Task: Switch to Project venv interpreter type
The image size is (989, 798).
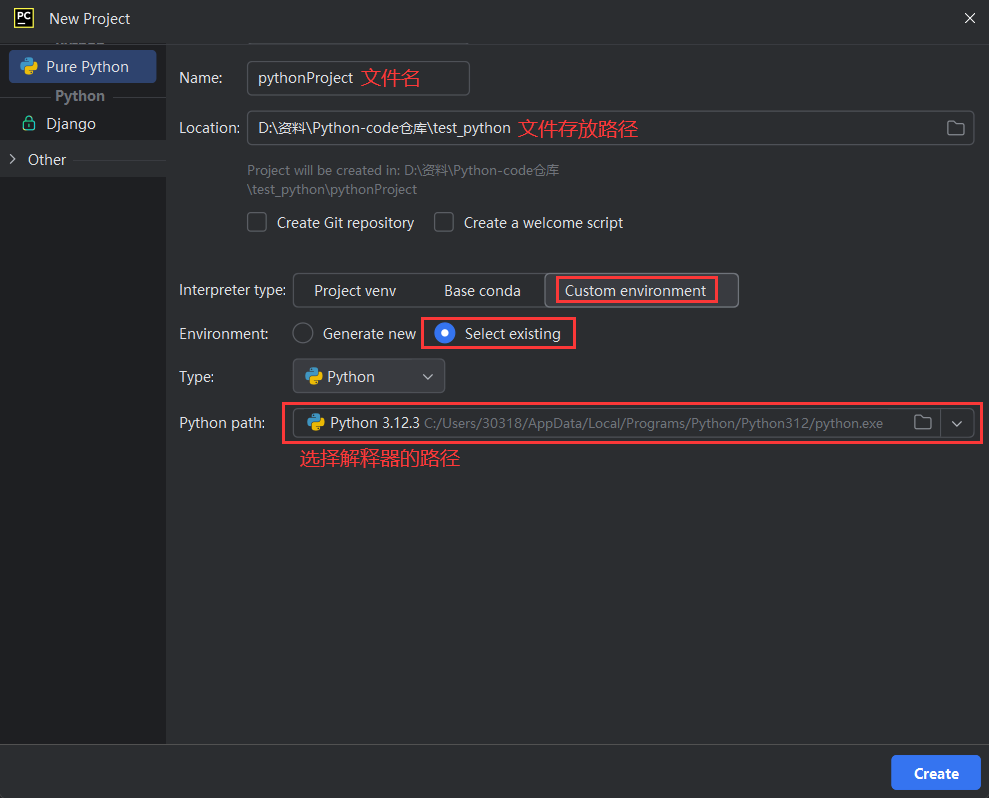Action: [355, 291]
